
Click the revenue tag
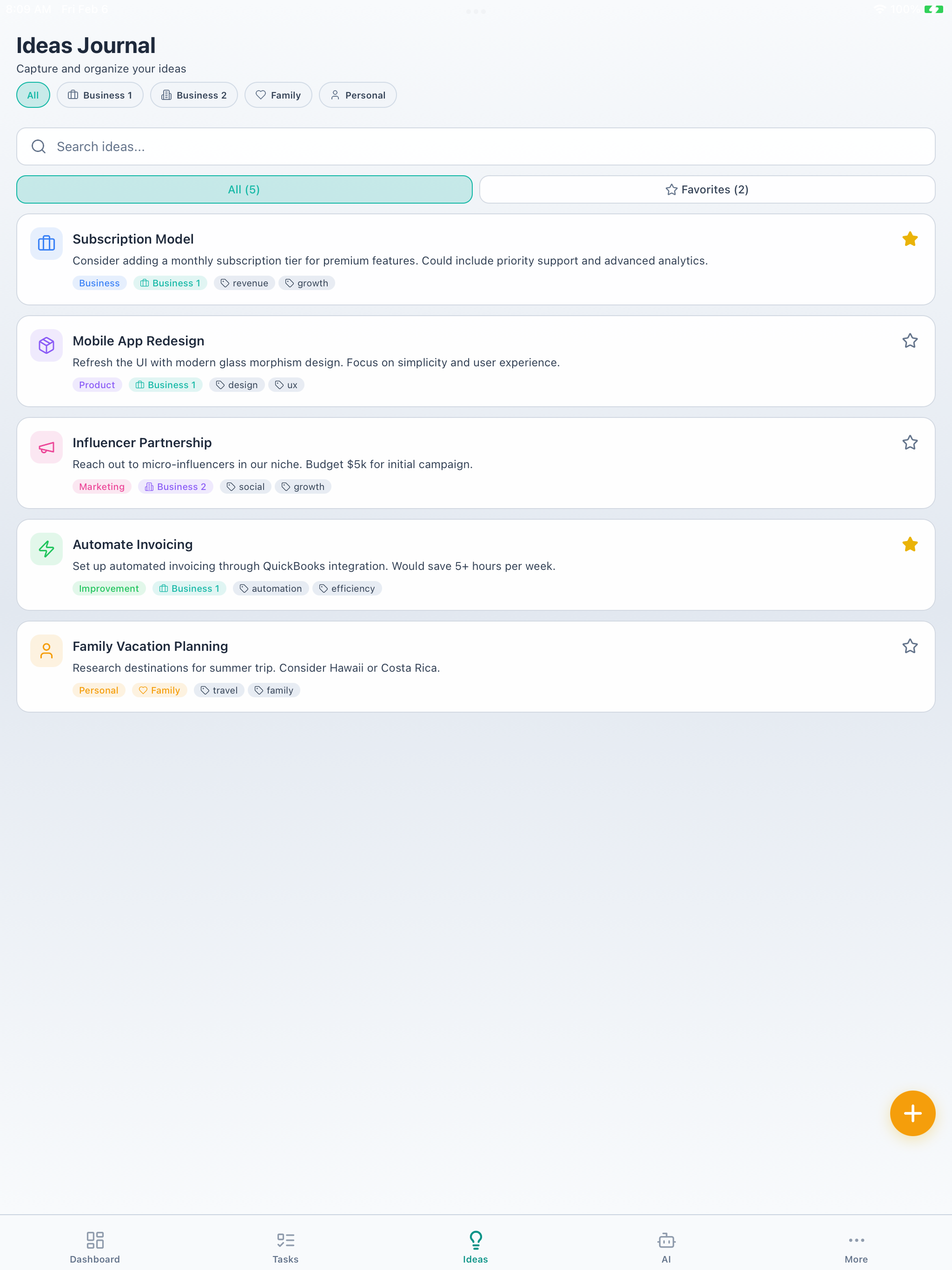click(244, 283)
